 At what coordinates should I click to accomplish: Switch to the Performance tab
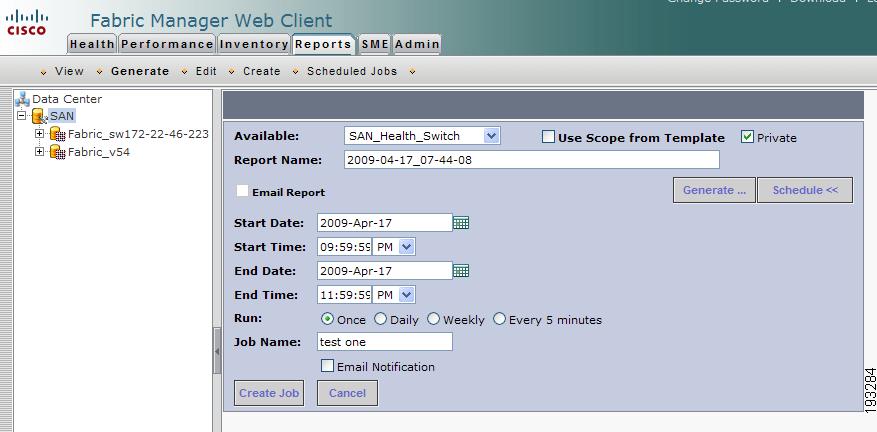click(x=167, y=44)
